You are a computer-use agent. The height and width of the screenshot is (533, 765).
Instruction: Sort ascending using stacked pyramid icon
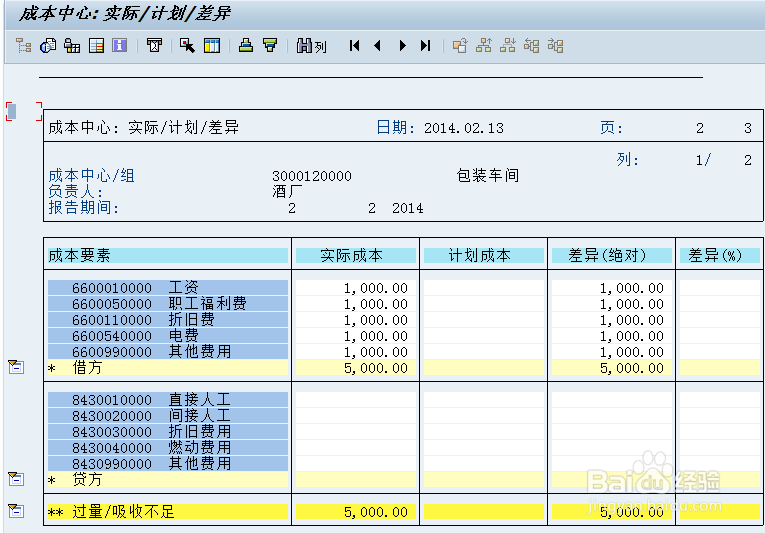(246, 46)
